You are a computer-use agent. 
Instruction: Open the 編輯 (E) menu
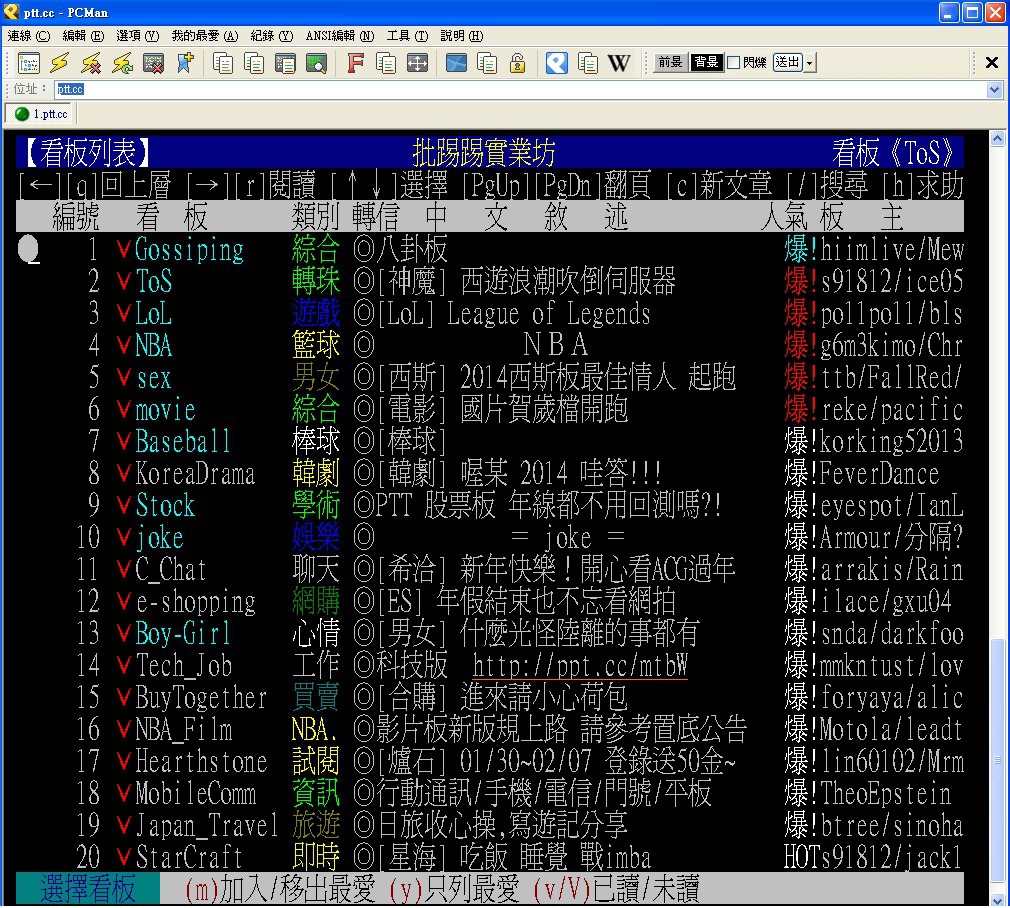(x=83, y=36)
